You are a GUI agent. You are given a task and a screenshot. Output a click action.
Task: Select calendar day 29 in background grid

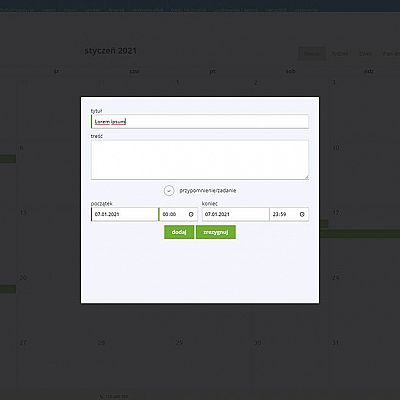pyautogui.click(x=179, y=342)
